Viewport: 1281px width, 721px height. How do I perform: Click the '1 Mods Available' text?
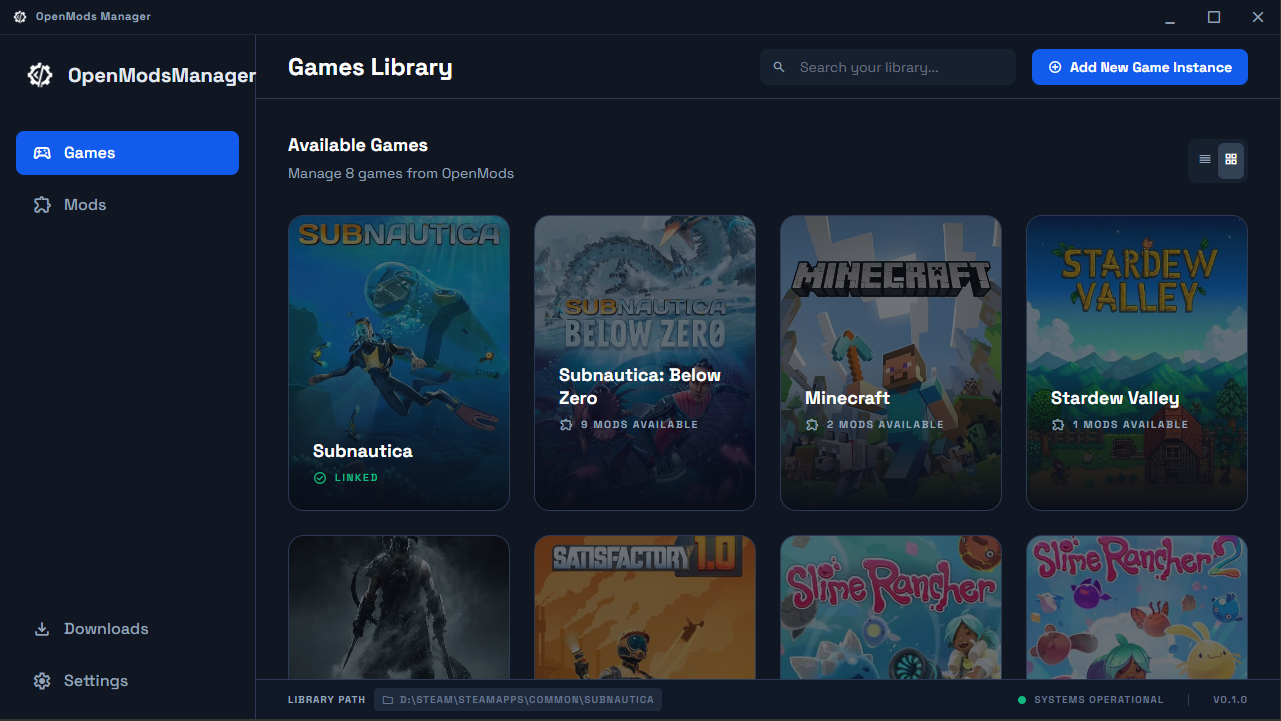point(1131,425)
